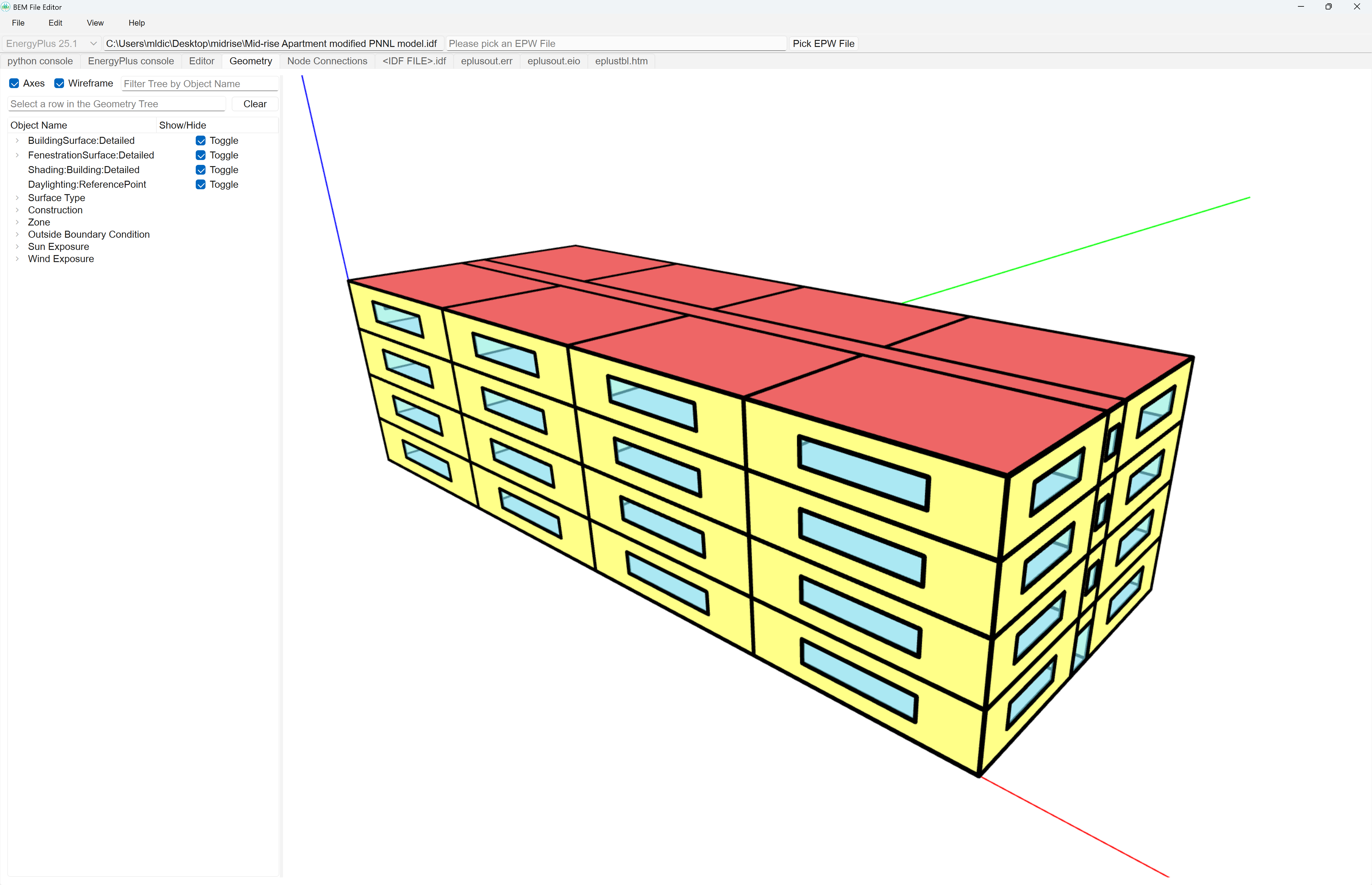The height and width of the screenshot is (885, 1372).
Task: Open the File menu
Action: (x=18, y=23)
